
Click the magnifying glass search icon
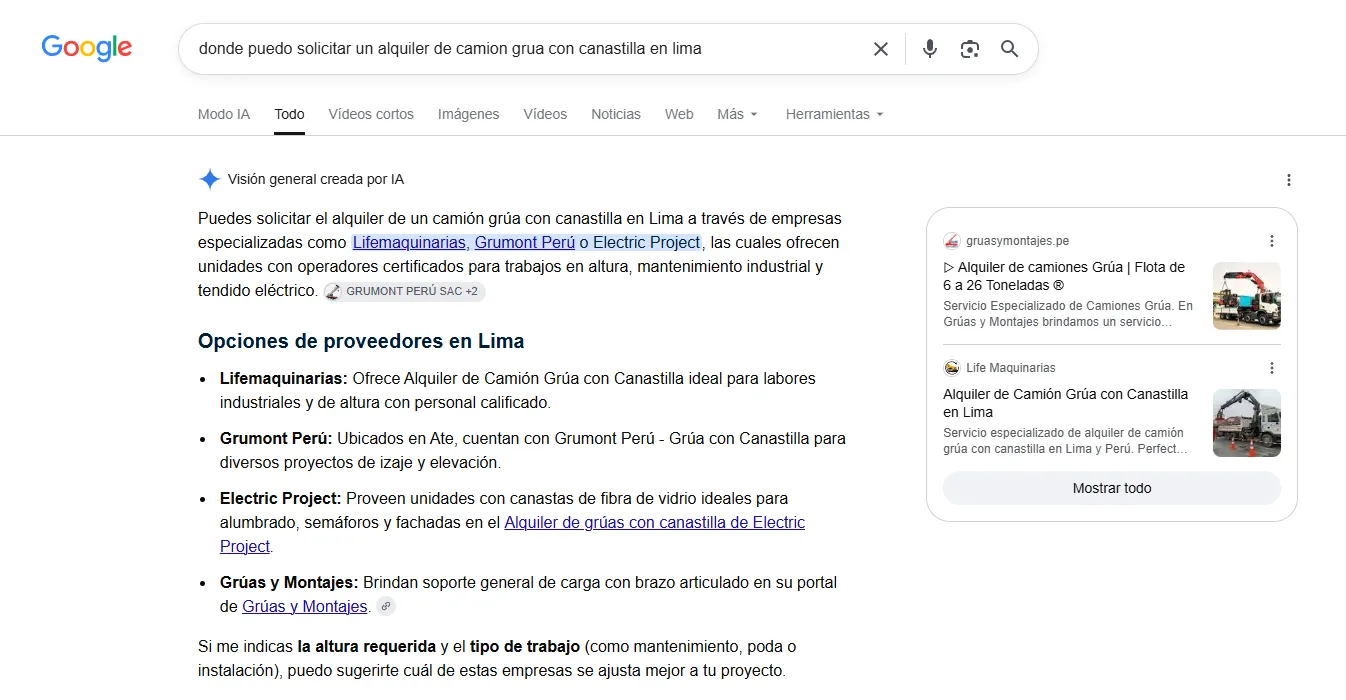click(1010, 49)
